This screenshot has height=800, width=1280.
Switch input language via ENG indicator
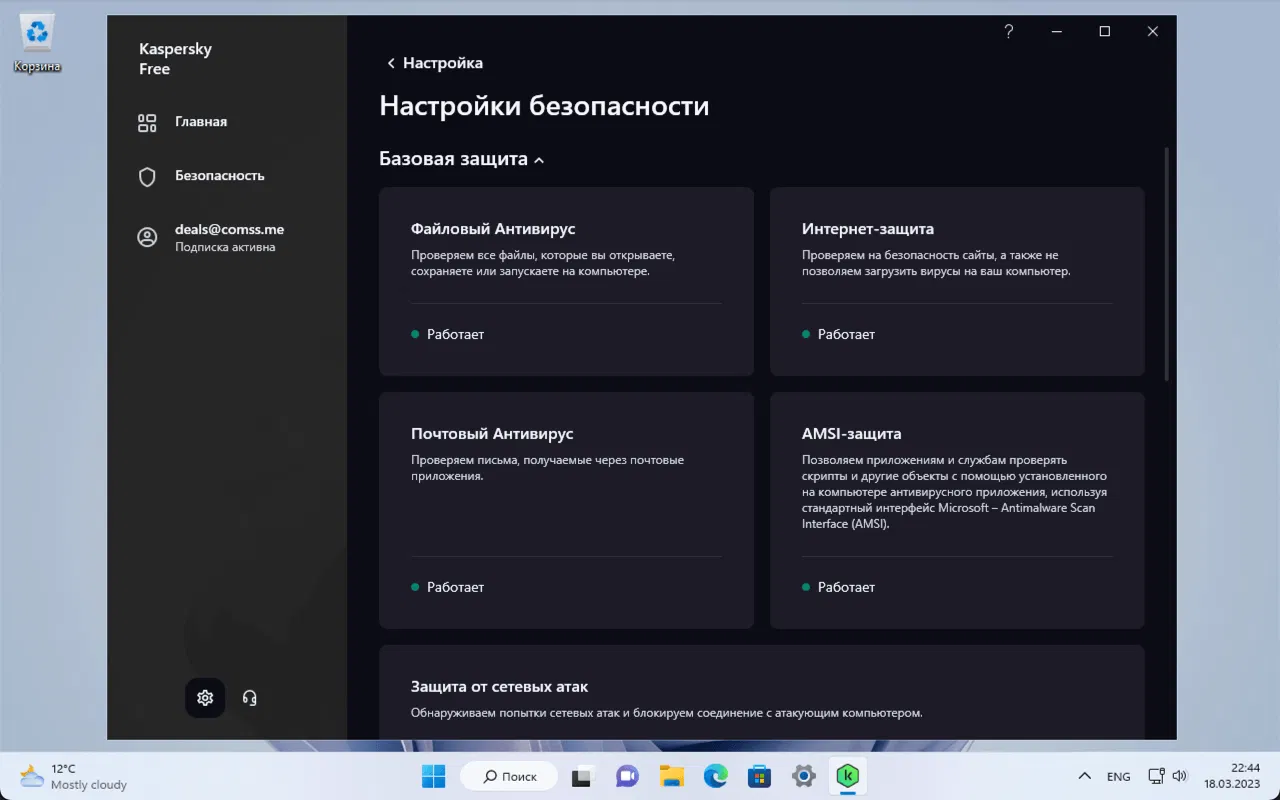[1119, 777]
